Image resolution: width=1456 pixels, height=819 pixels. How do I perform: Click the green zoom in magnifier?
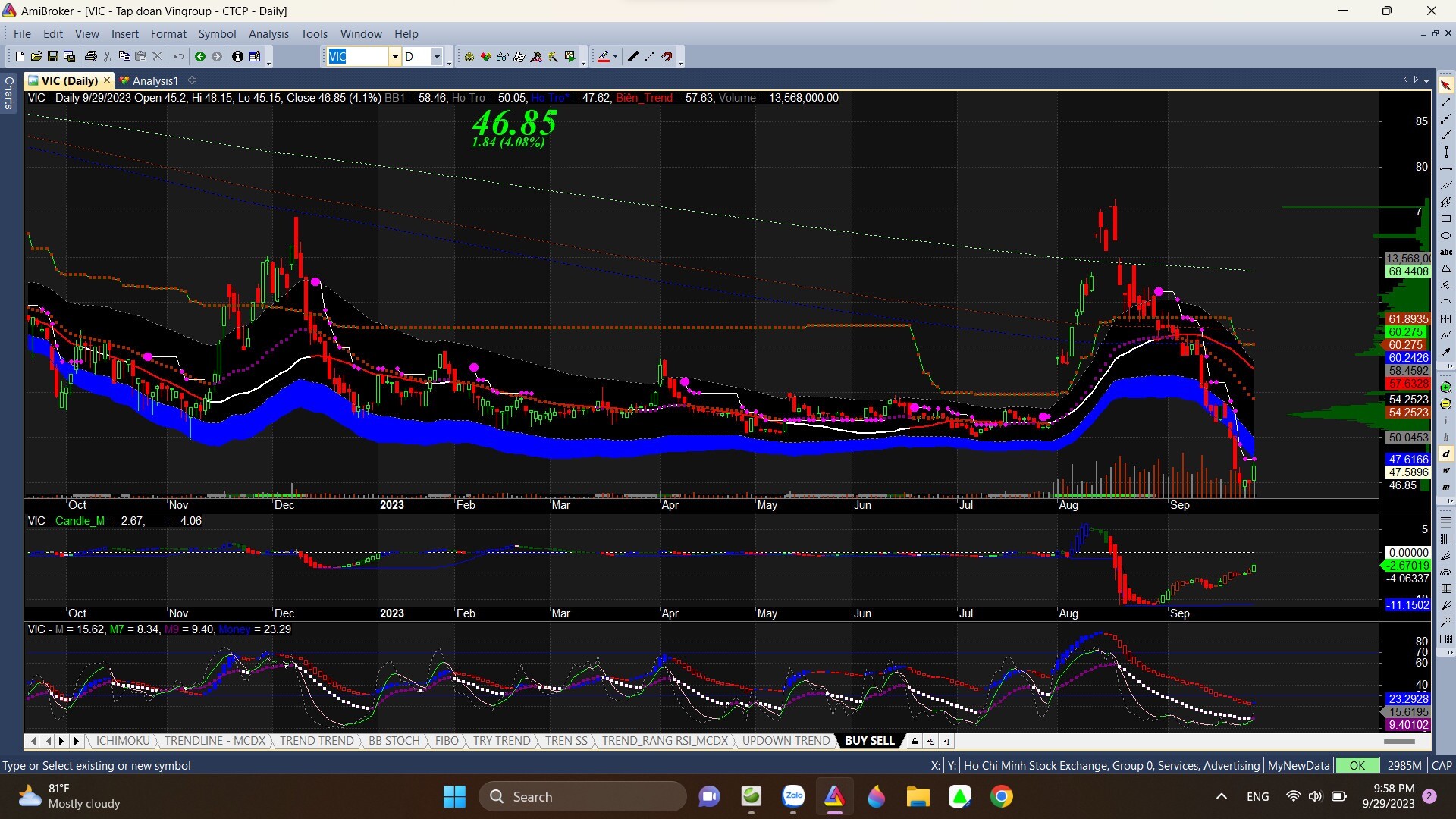[1446, 387]
